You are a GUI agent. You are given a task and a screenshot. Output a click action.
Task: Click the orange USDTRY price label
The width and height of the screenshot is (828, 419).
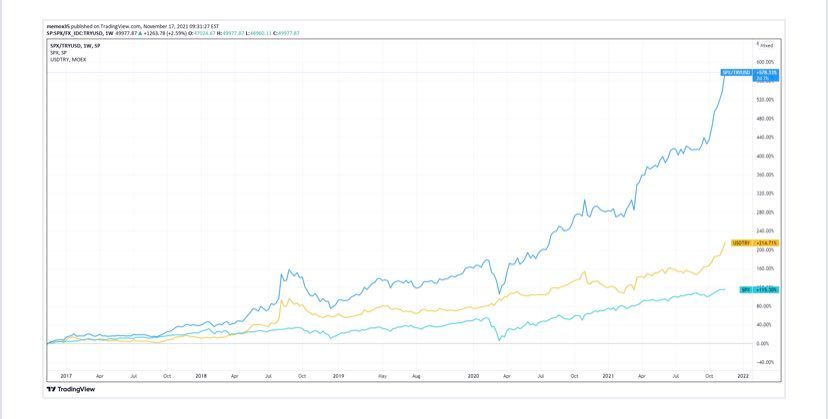tap(742, 243)
